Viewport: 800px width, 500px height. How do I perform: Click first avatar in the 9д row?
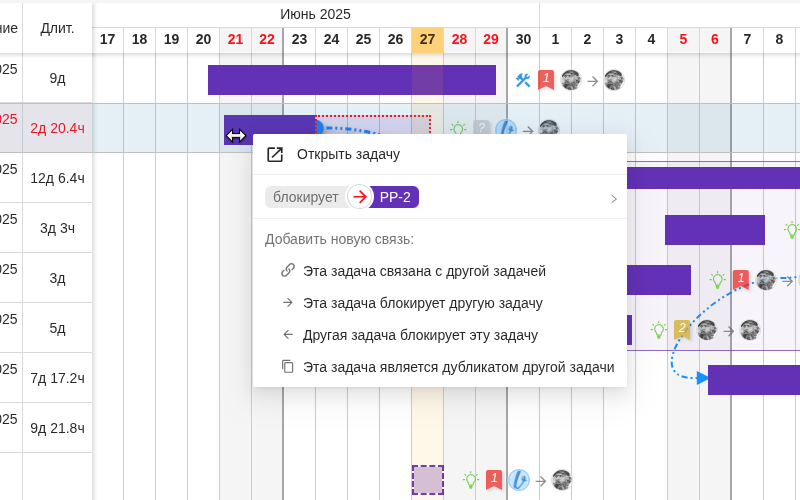571,80
